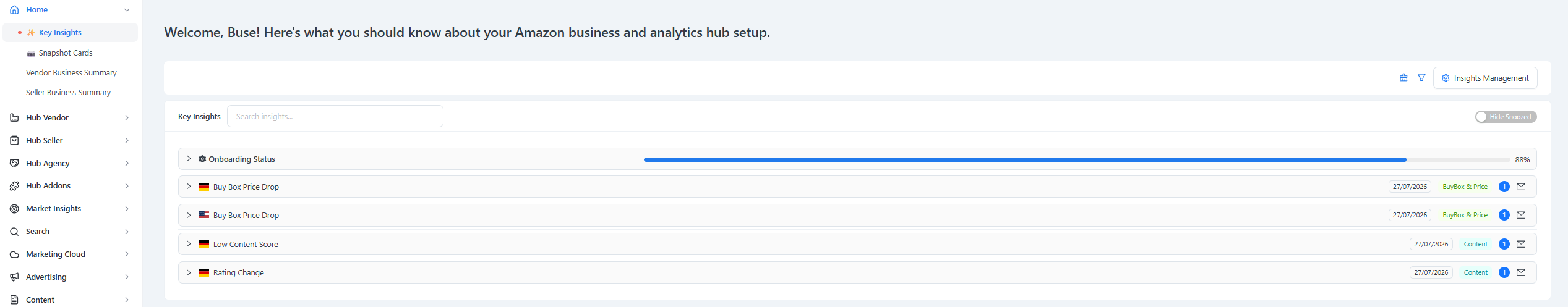The height and width of the screenshot is (307, 1568).
Task: Click the mail icon on Rating Change row
Action: pyautogui.click(x=1521, y=272)
